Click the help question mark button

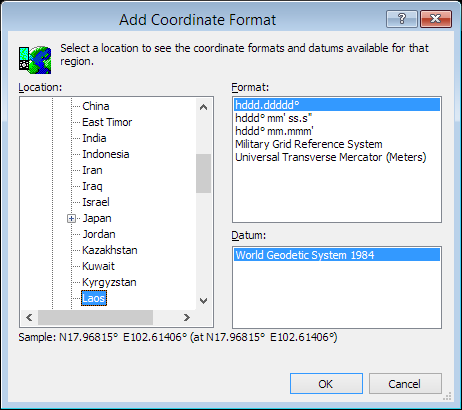tap(402, 19)
